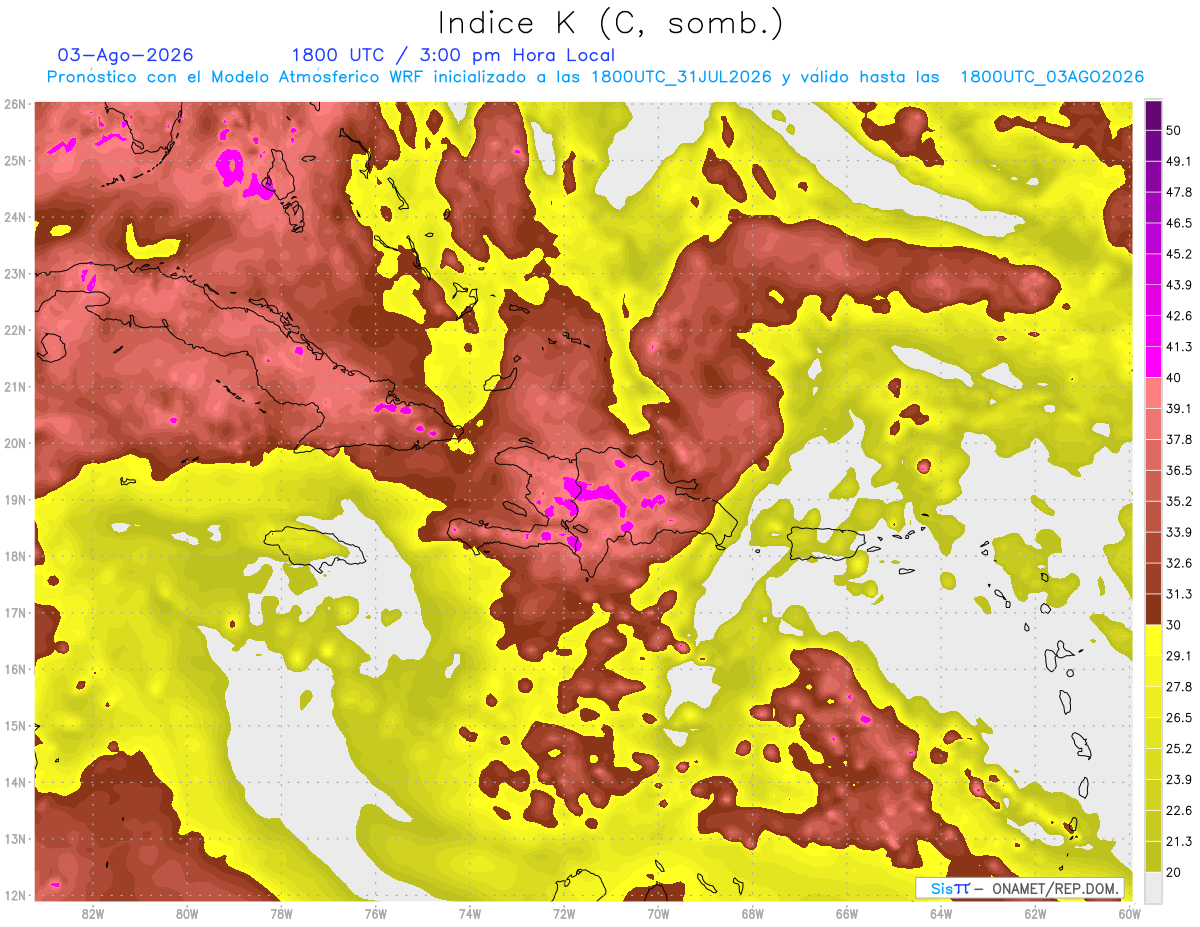
Task: Click the legend value '31.3'
Action: (x=1180, y=594)
